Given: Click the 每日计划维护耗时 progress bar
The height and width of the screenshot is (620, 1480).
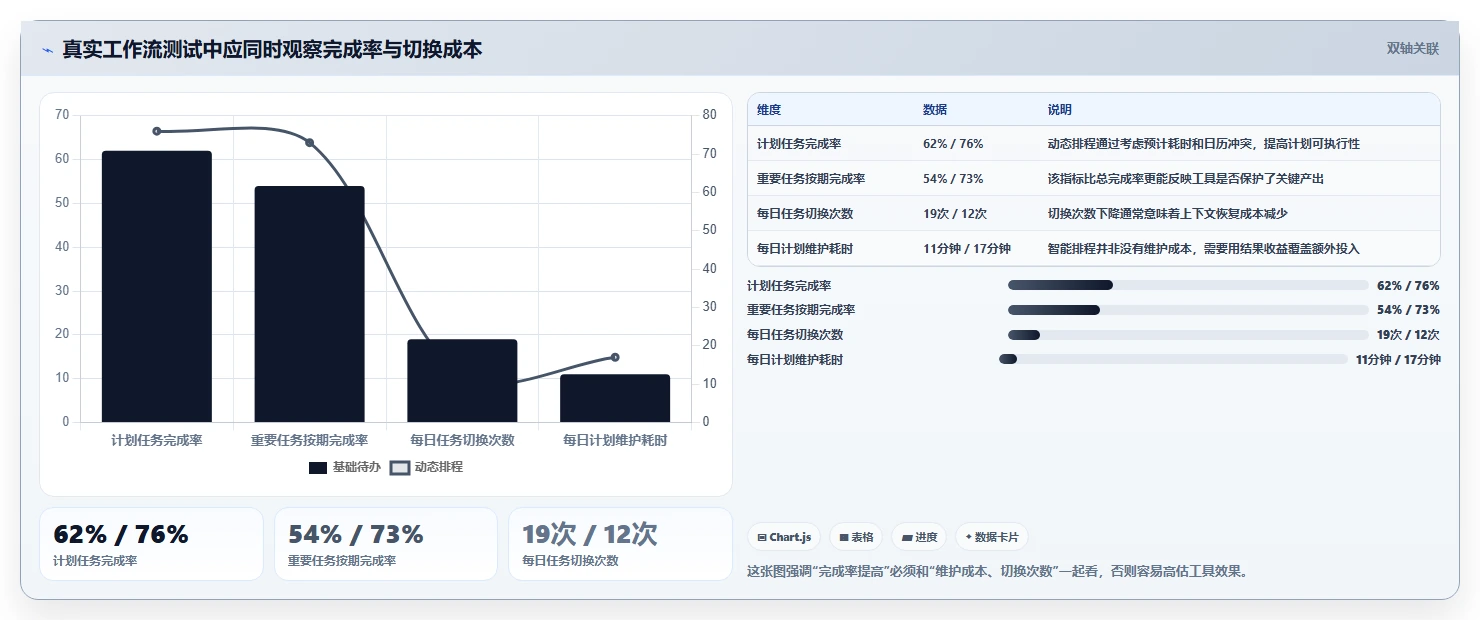Looking at the screenshot, I should coord(1173,359).
